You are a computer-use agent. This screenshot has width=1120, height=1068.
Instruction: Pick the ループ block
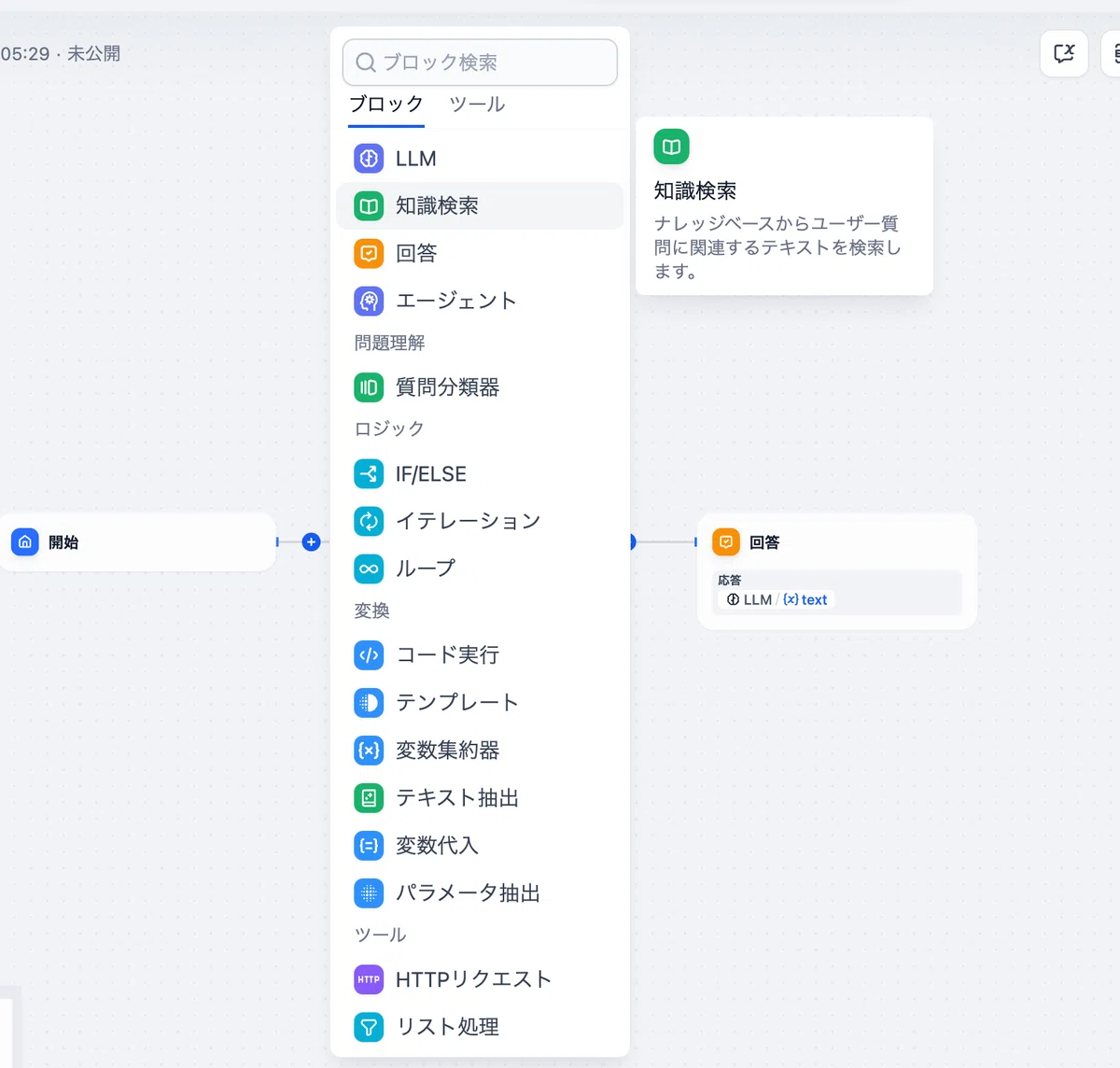480,569
